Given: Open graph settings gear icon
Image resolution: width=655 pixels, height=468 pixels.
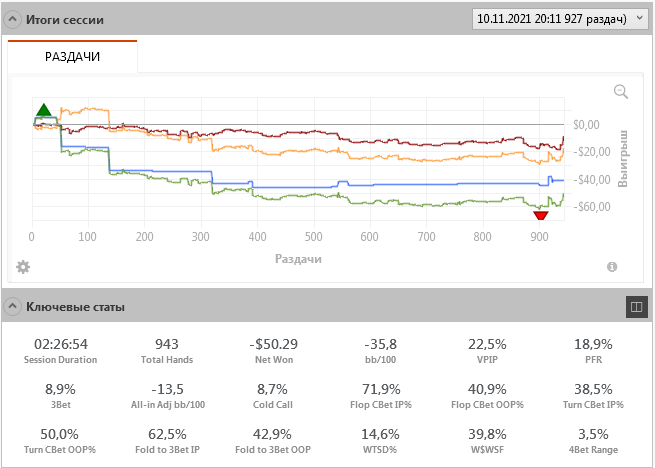Looking at the screenshot, I should click(23, 267).
